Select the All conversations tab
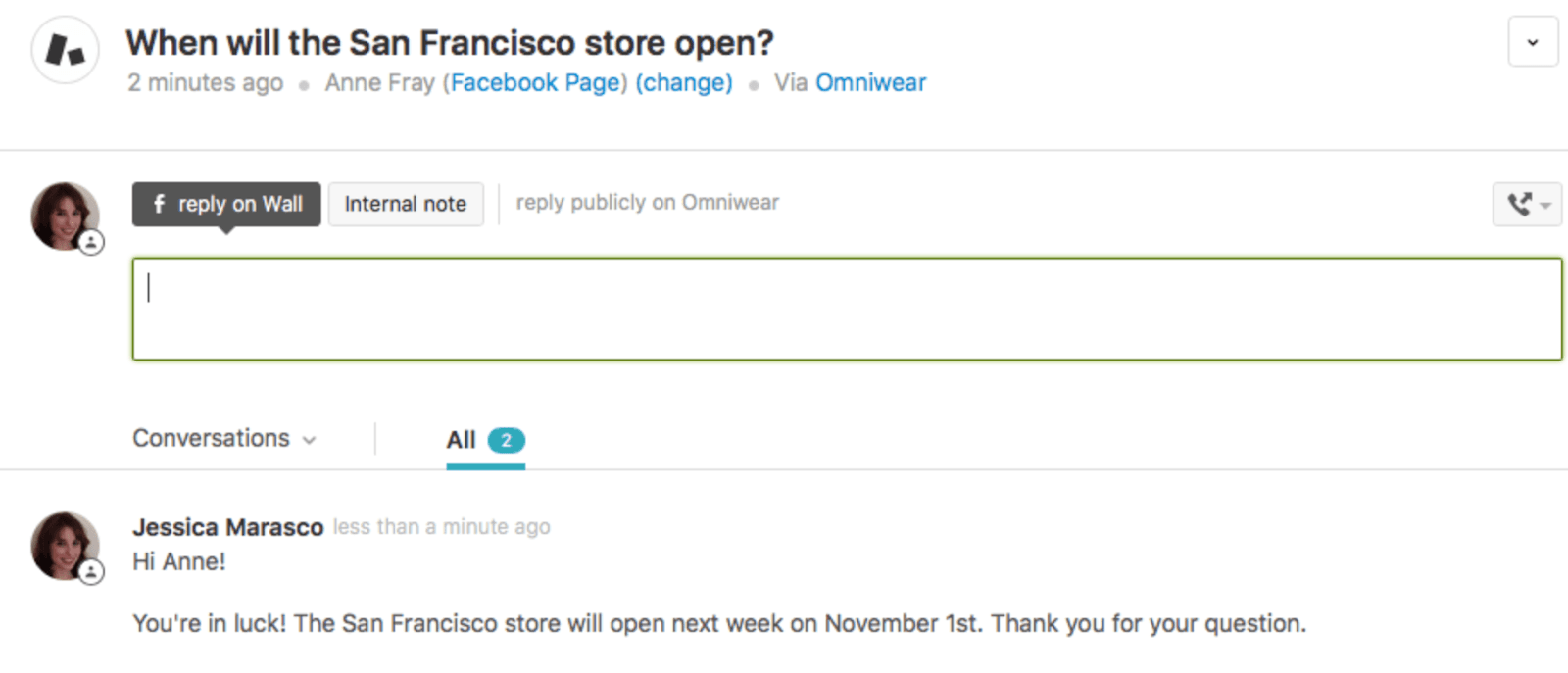 [461, 440]
